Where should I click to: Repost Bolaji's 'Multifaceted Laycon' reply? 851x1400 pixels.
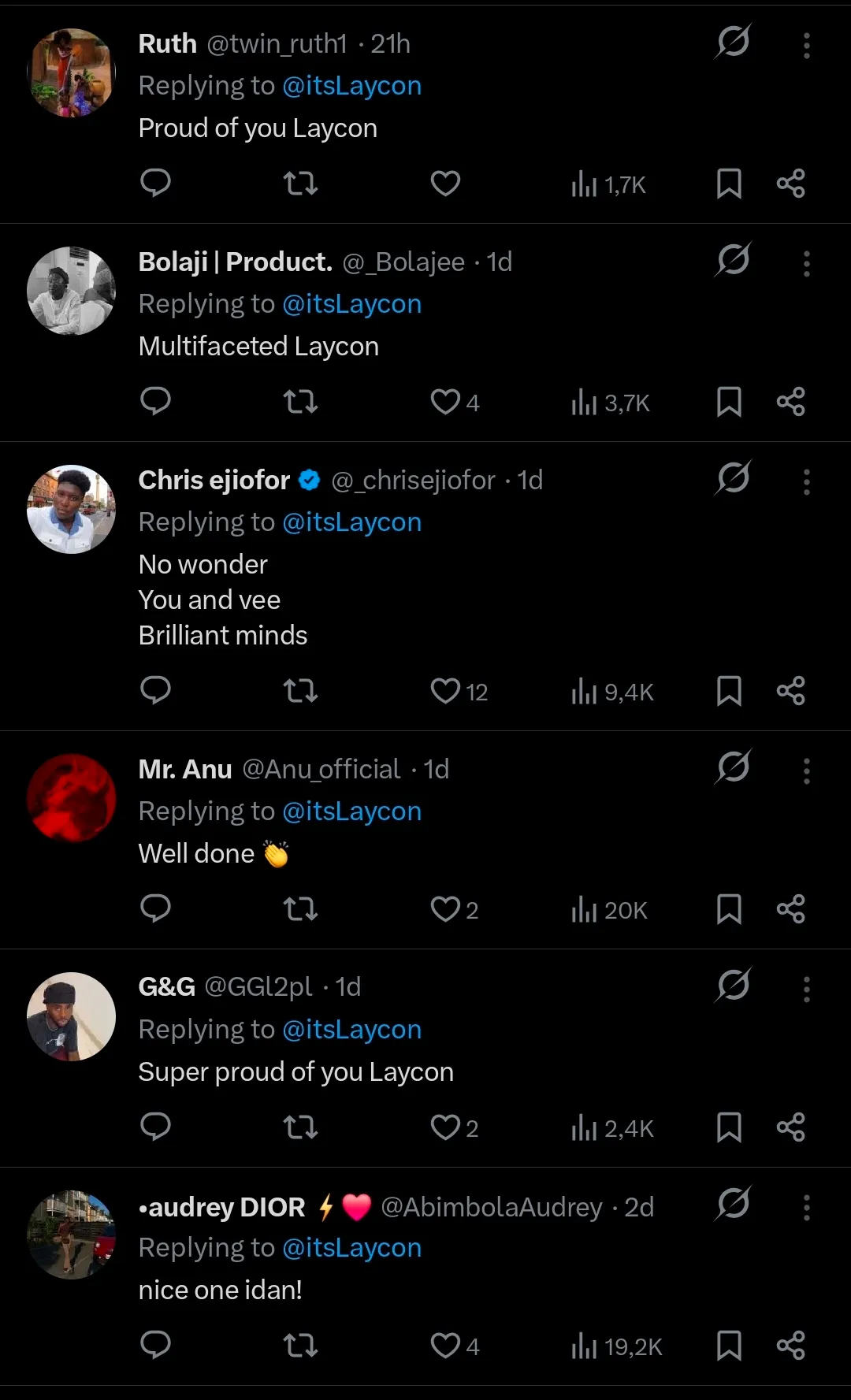pos(300,402)
